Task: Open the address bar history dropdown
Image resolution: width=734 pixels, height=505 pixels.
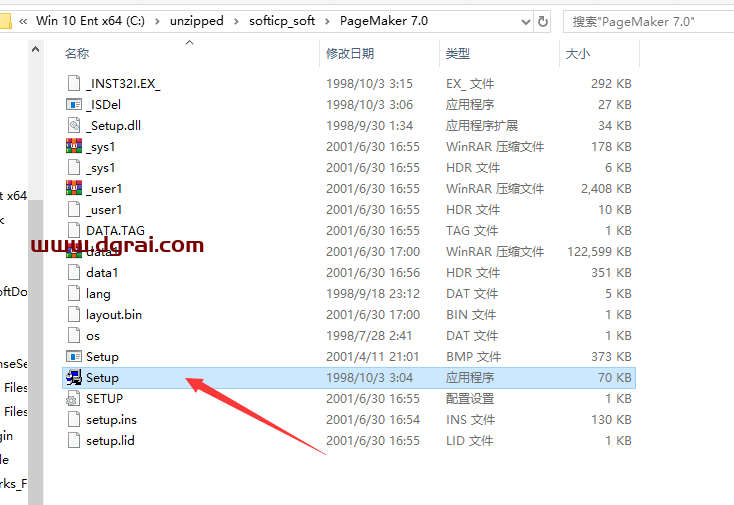Action: point(526,22)
